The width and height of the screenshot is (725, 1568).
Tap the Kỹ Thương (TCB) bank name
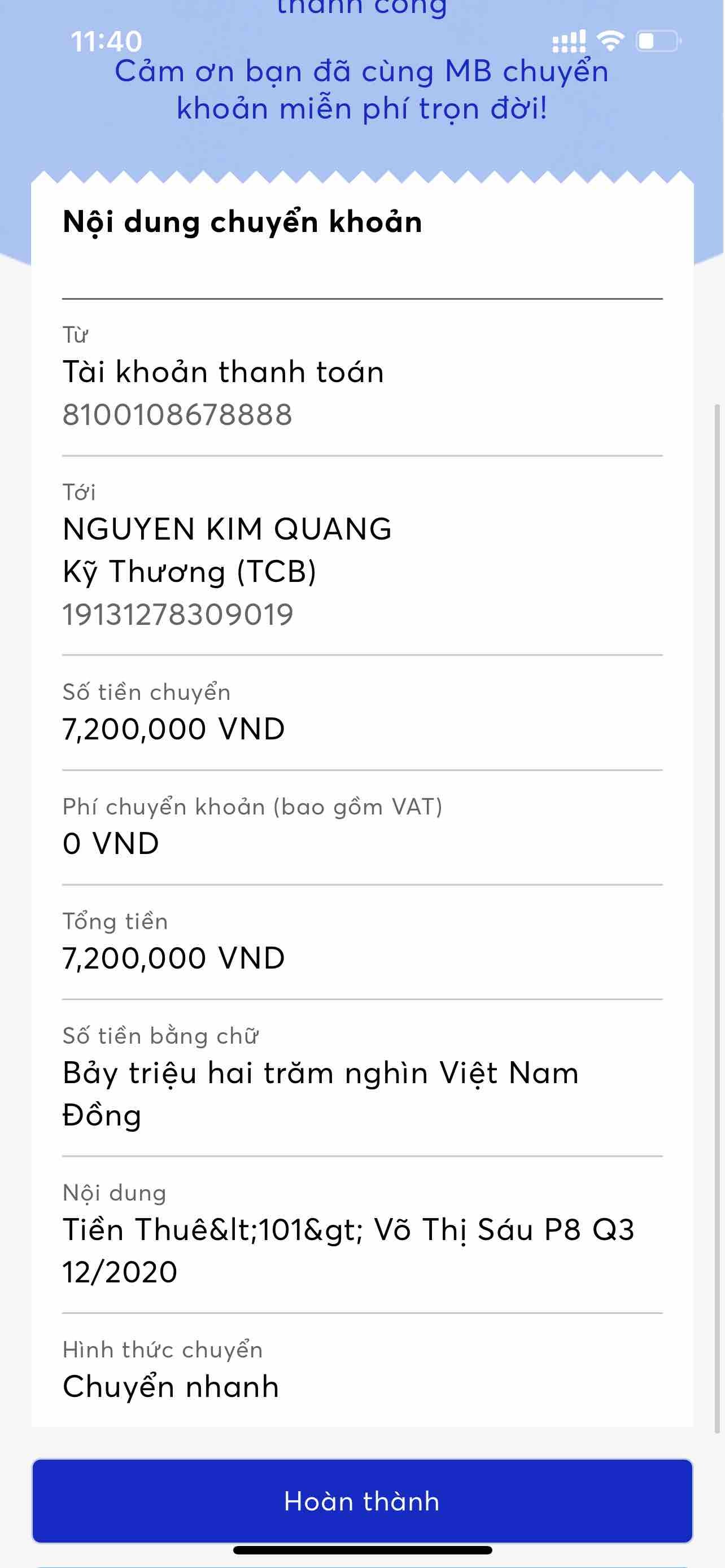[189, 572]
